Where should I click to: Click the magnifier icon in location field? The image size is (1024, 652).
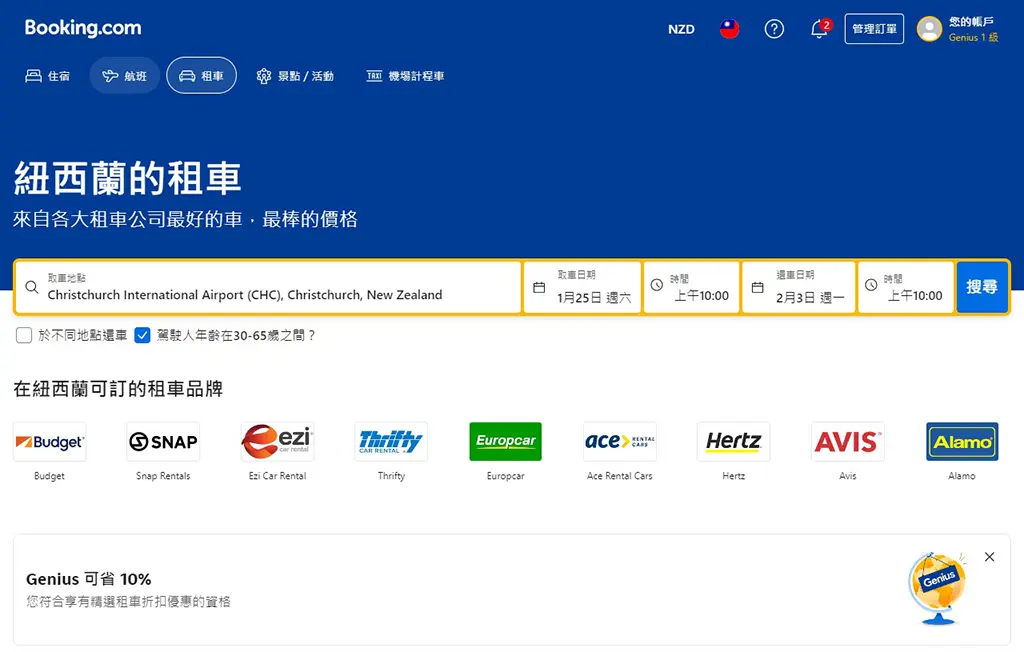[31, 287]
